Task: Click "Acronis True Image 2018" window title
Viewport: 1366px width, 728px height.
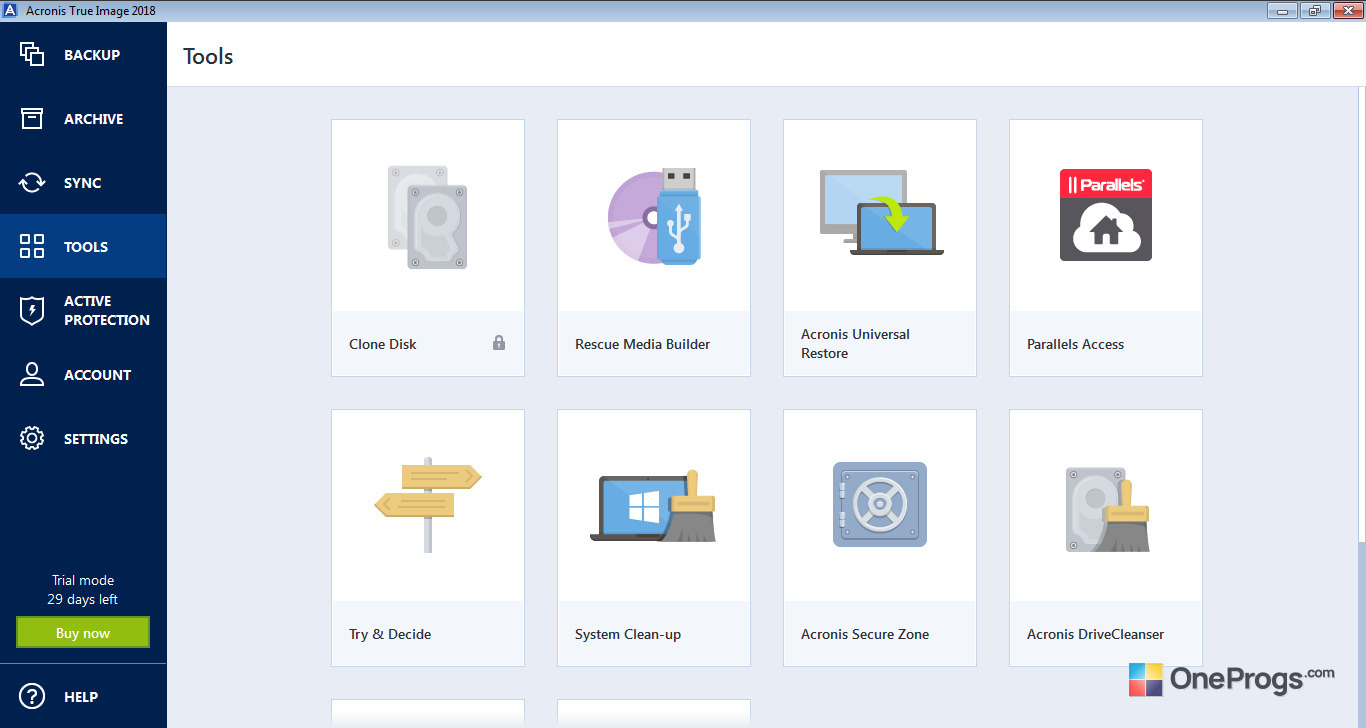Action: [x=91, y=10]
